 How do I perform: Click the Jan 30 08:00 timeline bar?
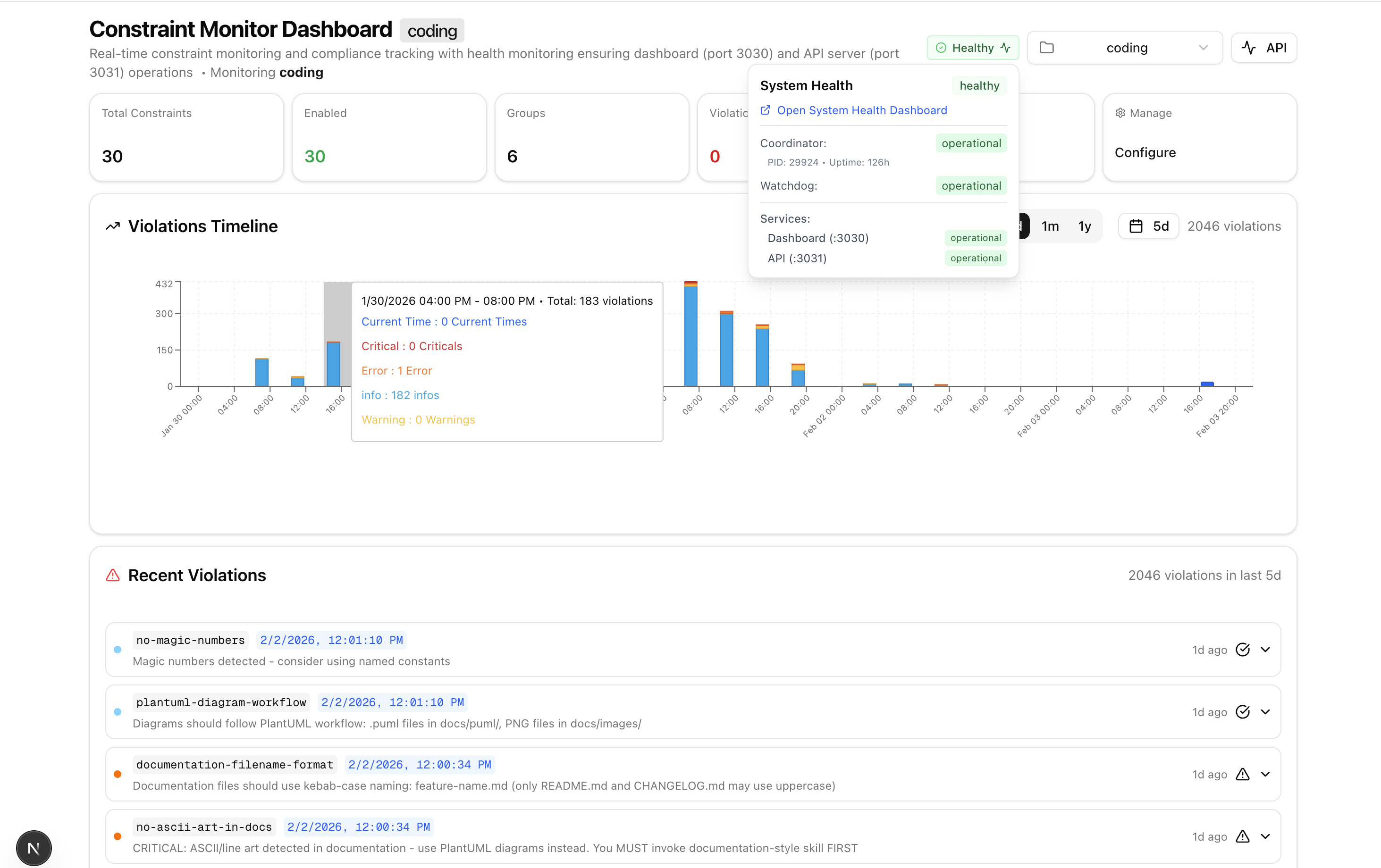[261, 372]
